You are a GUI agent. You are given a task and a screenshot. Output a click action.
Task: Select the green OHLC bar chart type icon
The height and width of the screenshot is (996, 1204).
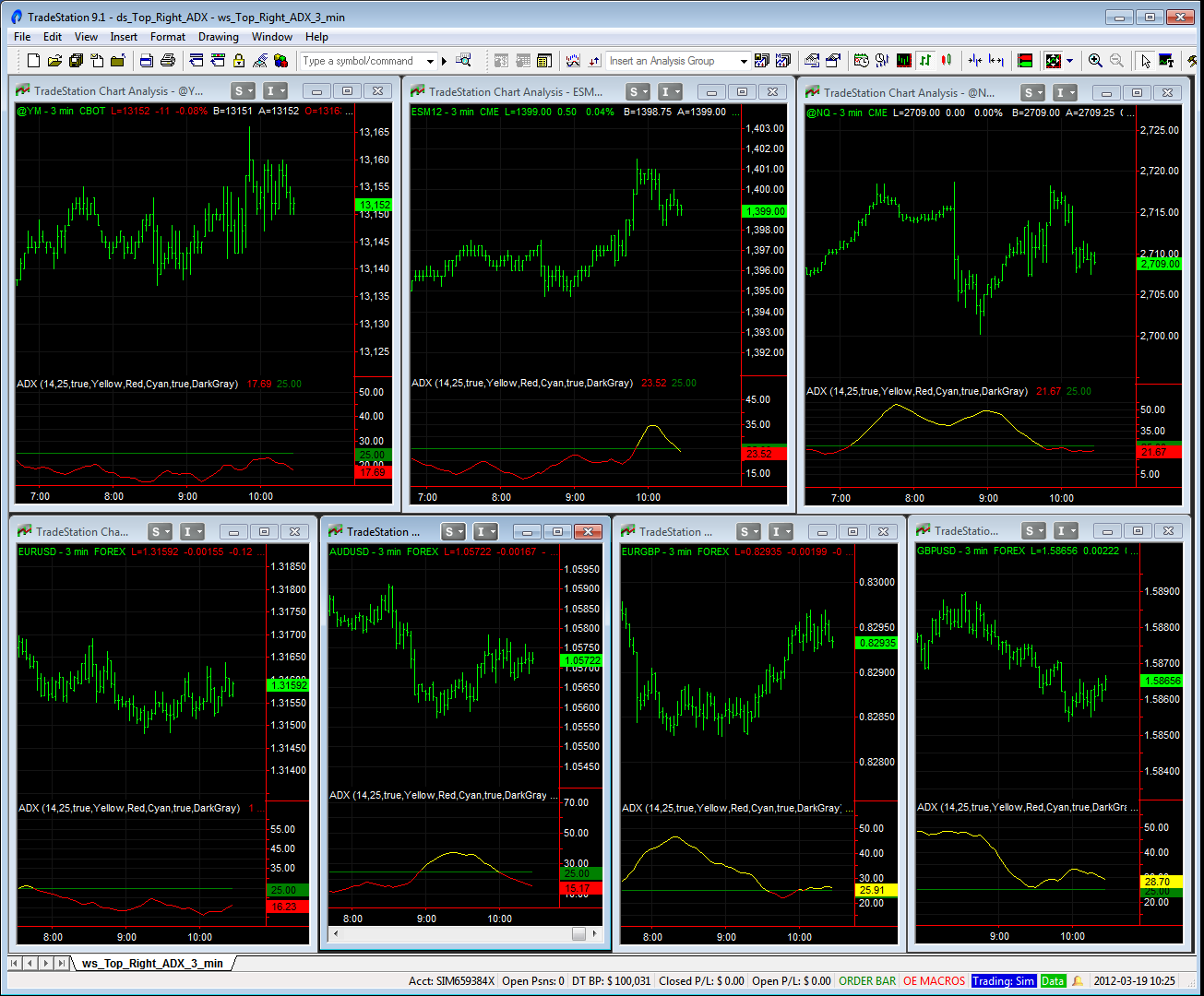click(x=925, y=61)
